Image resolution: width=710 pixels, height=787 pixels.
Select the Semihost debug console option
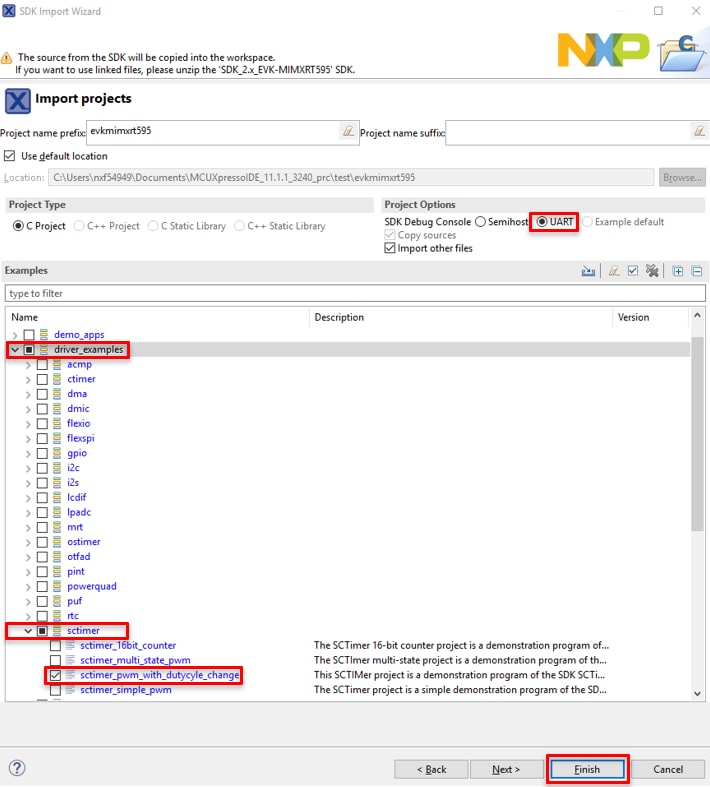tap(481, 222)
